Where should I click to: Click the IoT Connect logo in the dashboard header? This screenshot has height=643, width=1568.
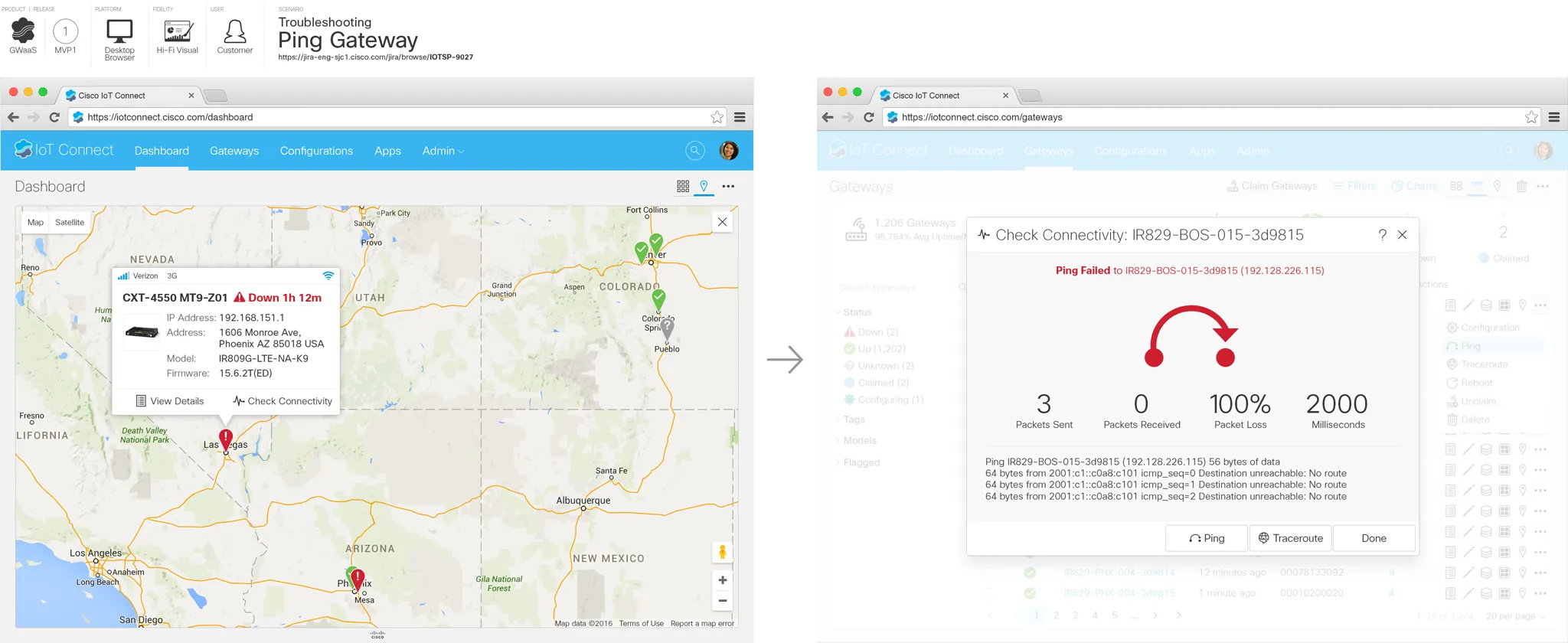pos(64,150)
